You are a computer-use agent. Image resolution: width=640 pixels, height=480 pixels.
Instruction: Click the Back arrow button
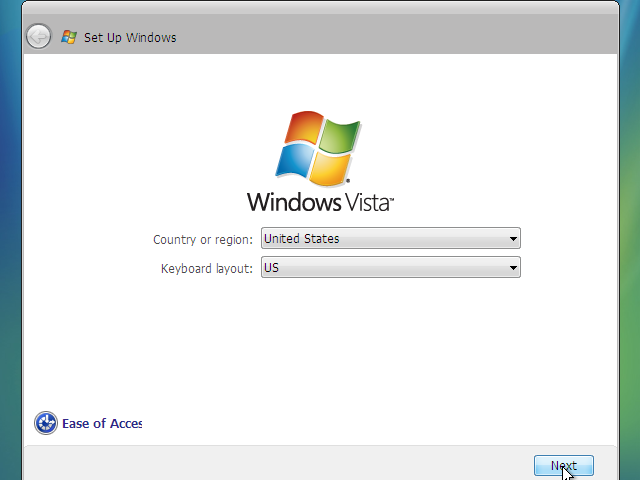(38, 36)
